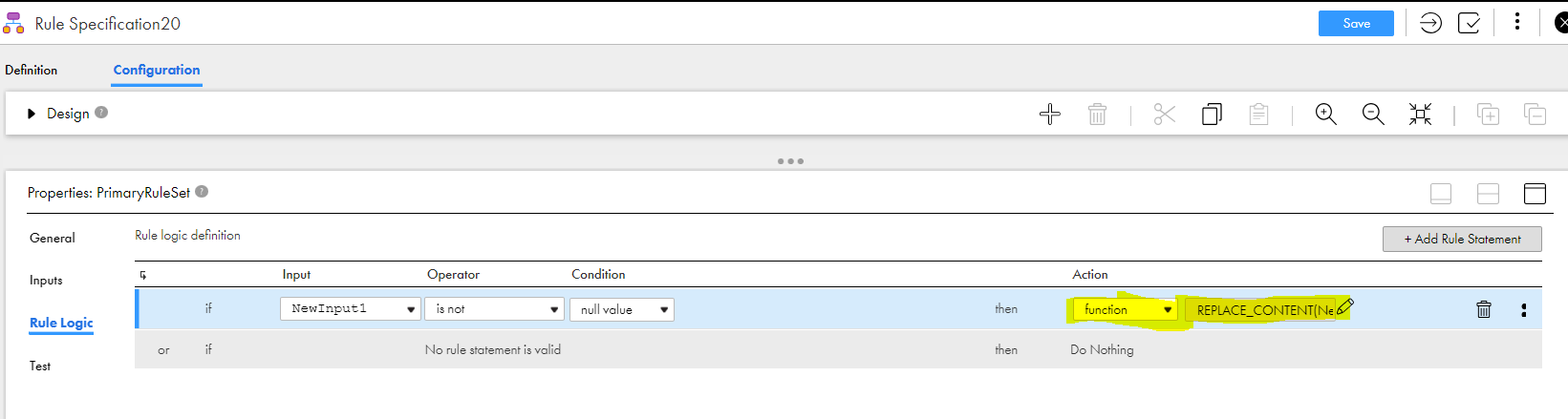Switch to the Definition tab

(x=31, y=70)
